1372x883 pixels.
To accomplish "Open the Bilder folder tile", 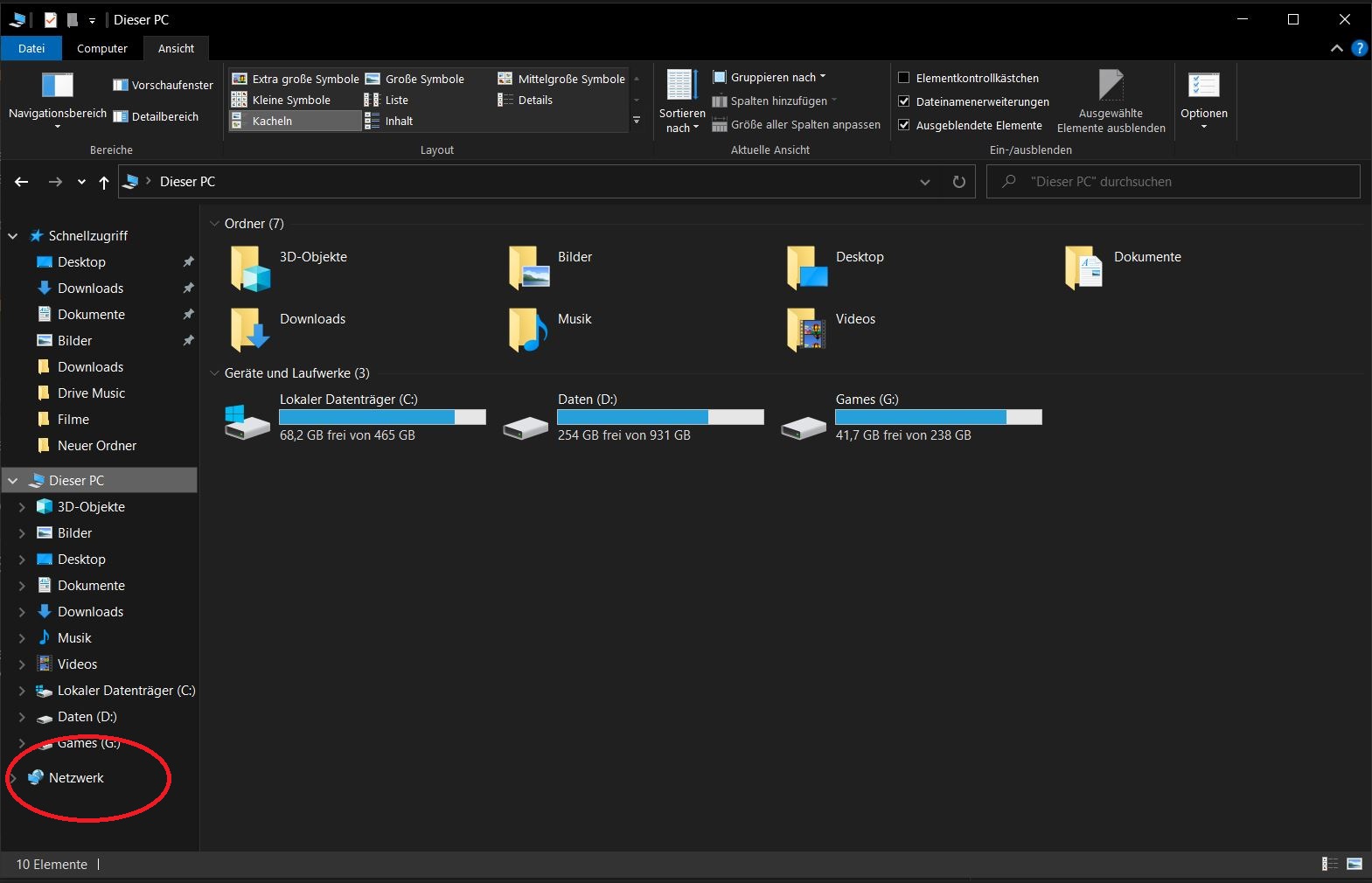I will [x=551, y=268].
